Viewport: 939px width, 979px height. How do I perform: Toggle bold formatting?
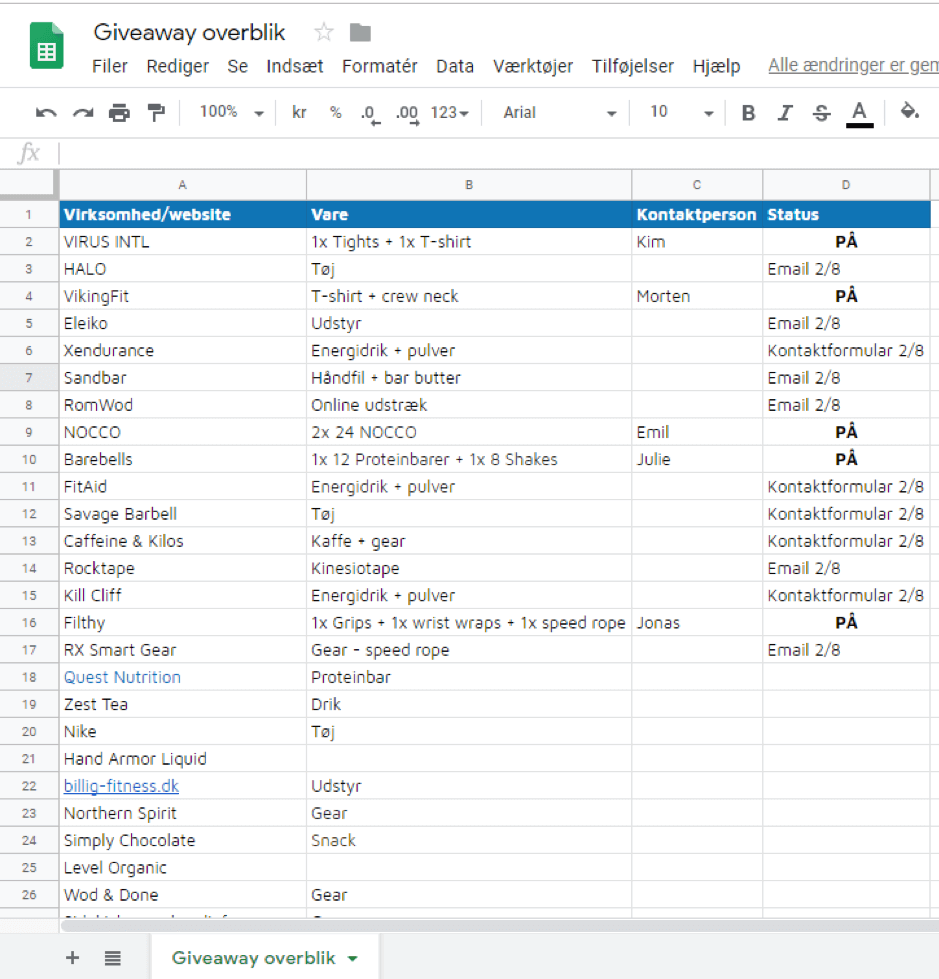point(748,113)
